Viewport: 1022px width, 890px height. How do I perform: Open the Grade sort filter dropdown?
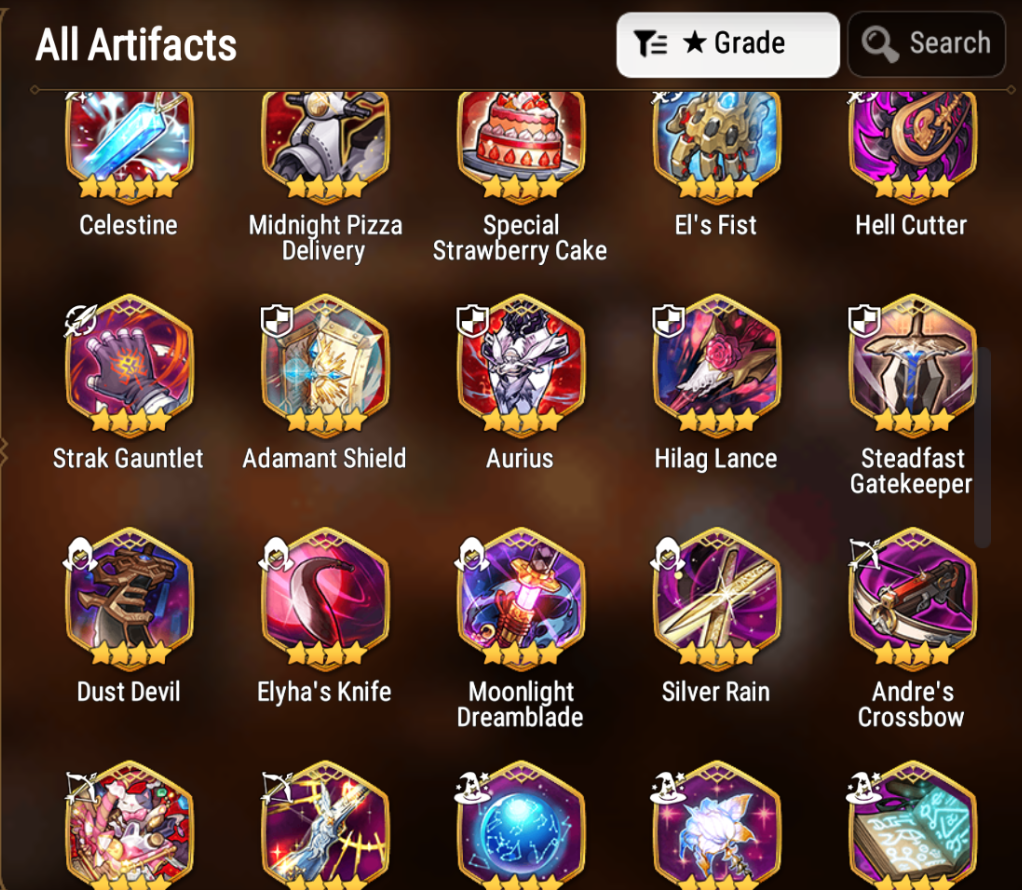point(727,44)
